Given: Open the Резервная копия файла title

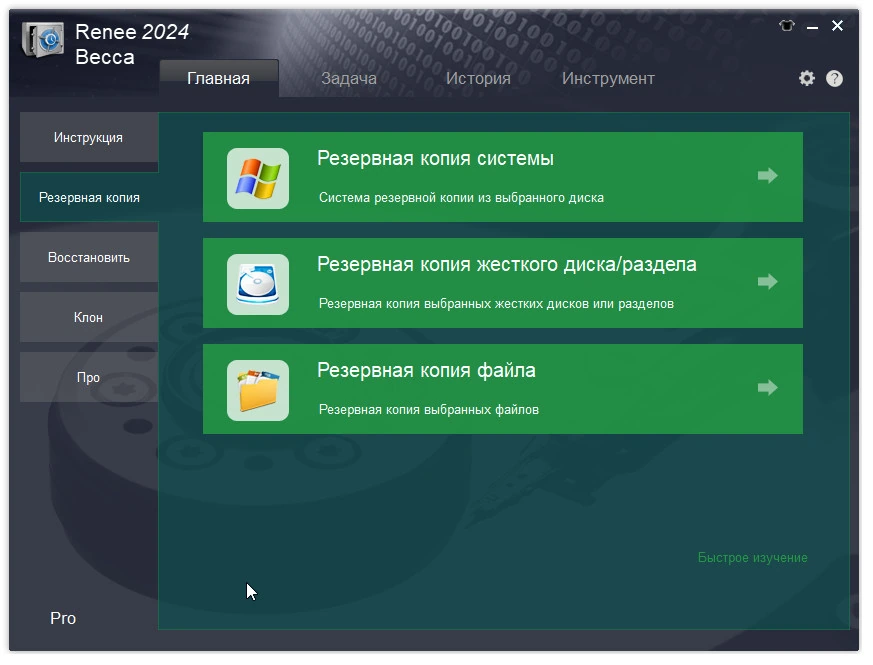Looking at the screenshot, I should pos(426,370).
